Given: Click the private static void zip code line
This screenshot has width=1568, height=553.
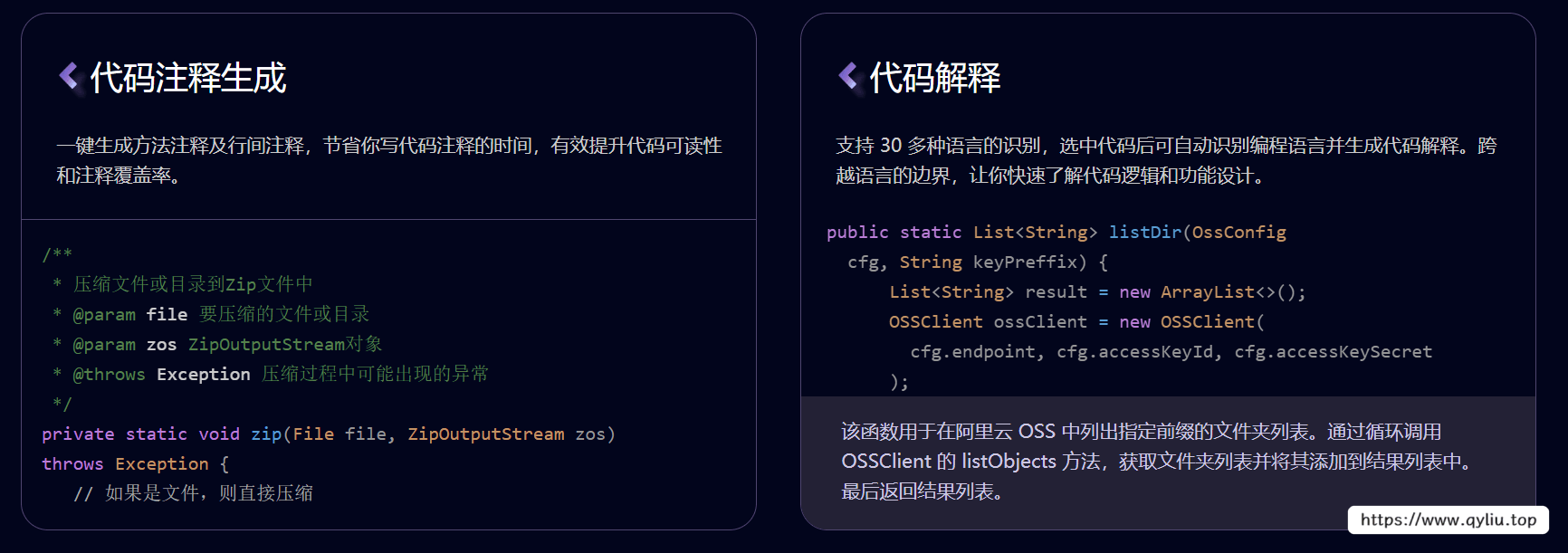Looking at the screenshot, I should (x=329, y=434).
